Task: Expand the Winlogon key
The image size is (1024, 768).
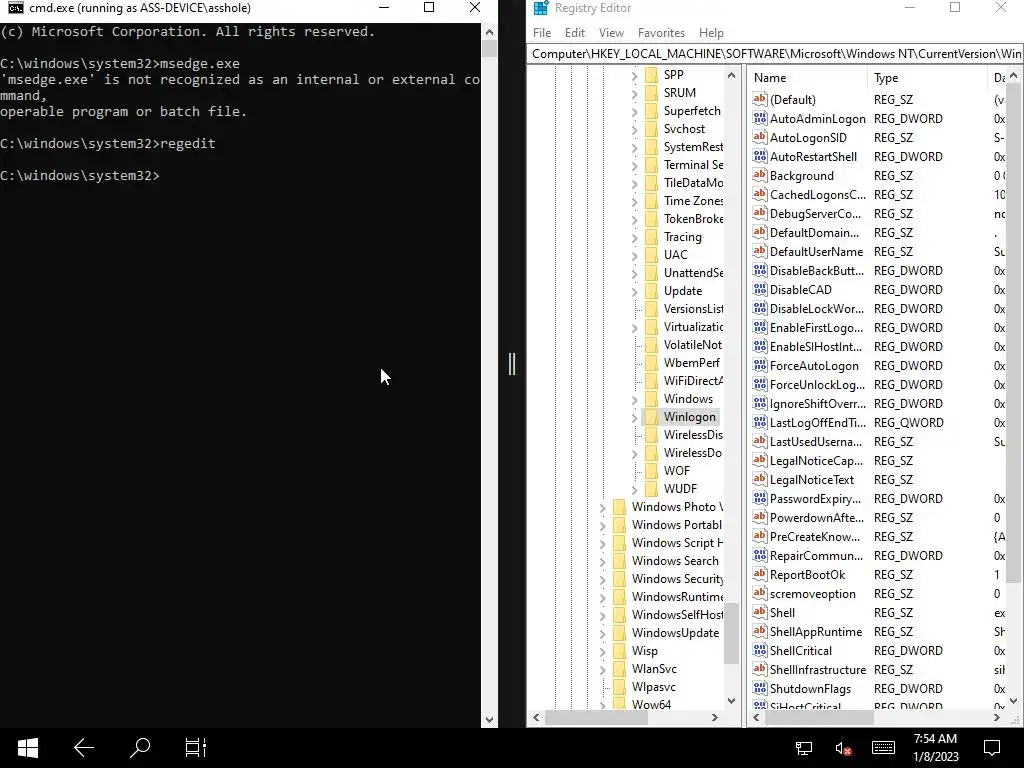Action: pyautogui.click(x=634, y=417)
